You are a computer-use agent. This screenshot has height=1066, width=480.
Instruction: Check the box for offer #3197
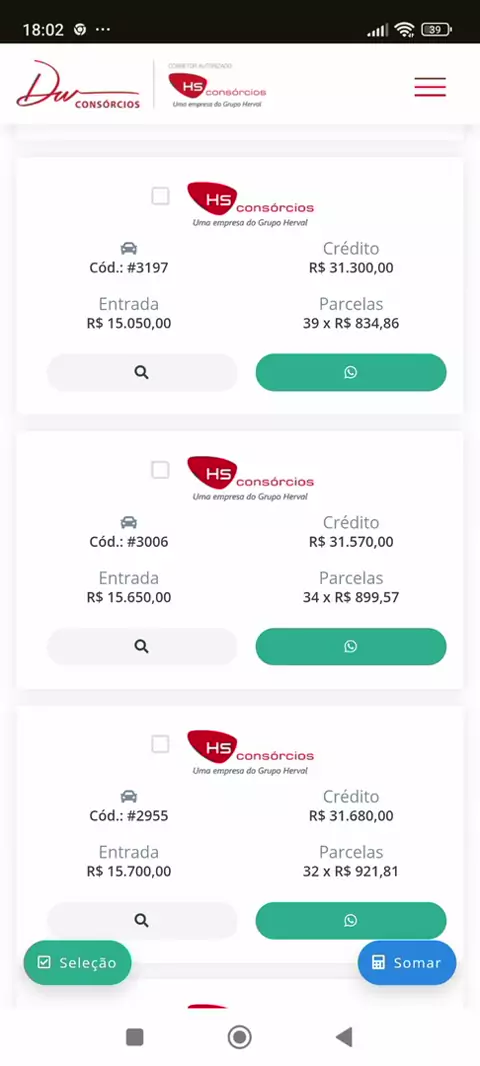coord(160,196)
